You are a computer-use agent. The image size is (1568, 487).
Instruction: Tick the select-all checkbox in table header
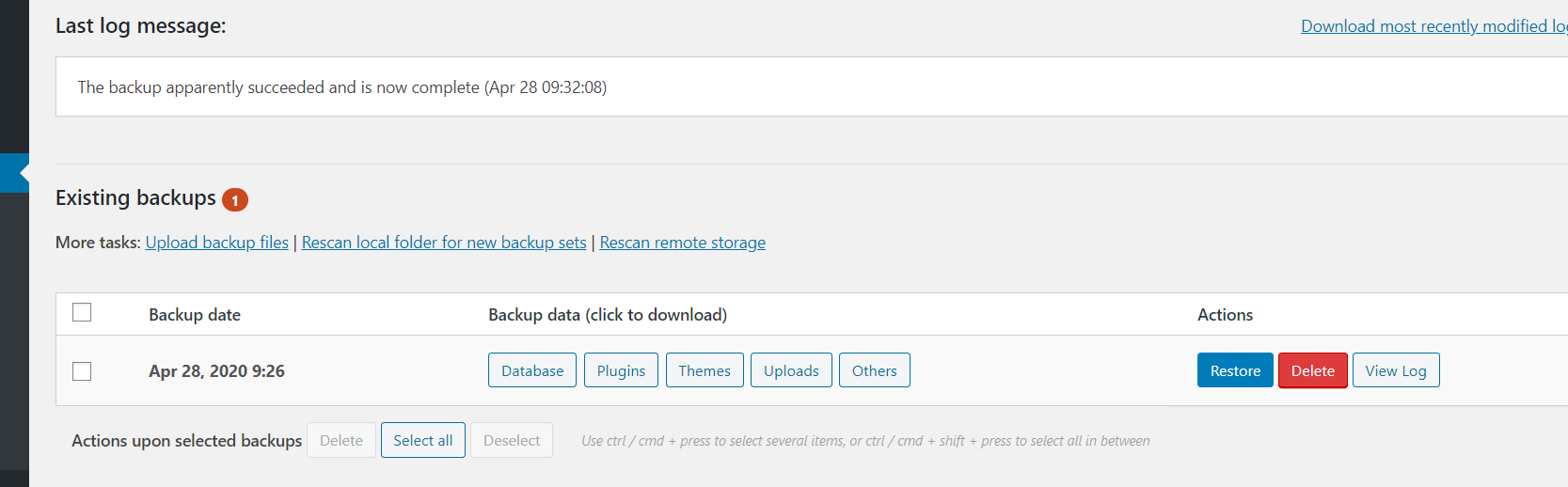tap(82, 312)
